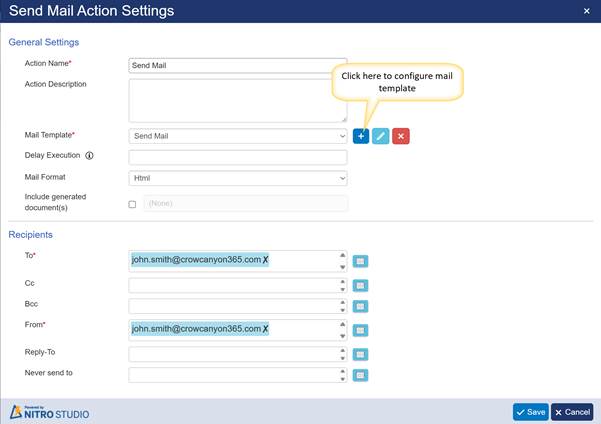
Task: Enable Include generated document(s) checkbox
Action: point(133,204)
